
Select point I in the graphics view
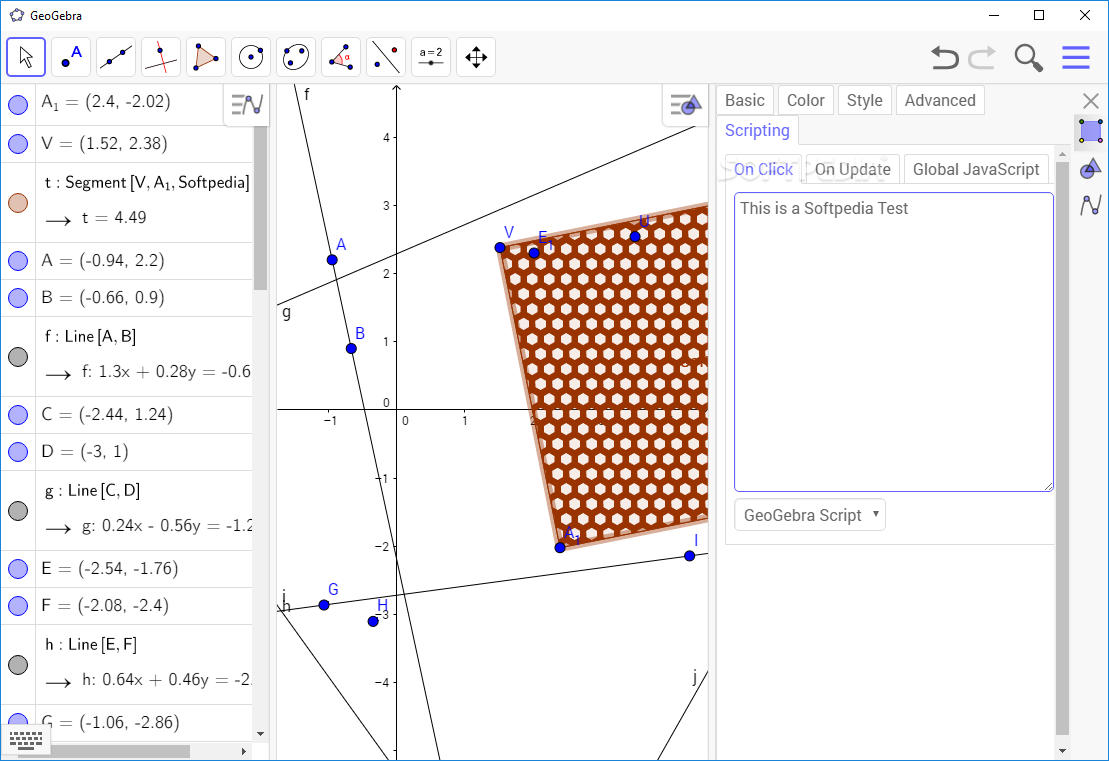pos(690,556)
